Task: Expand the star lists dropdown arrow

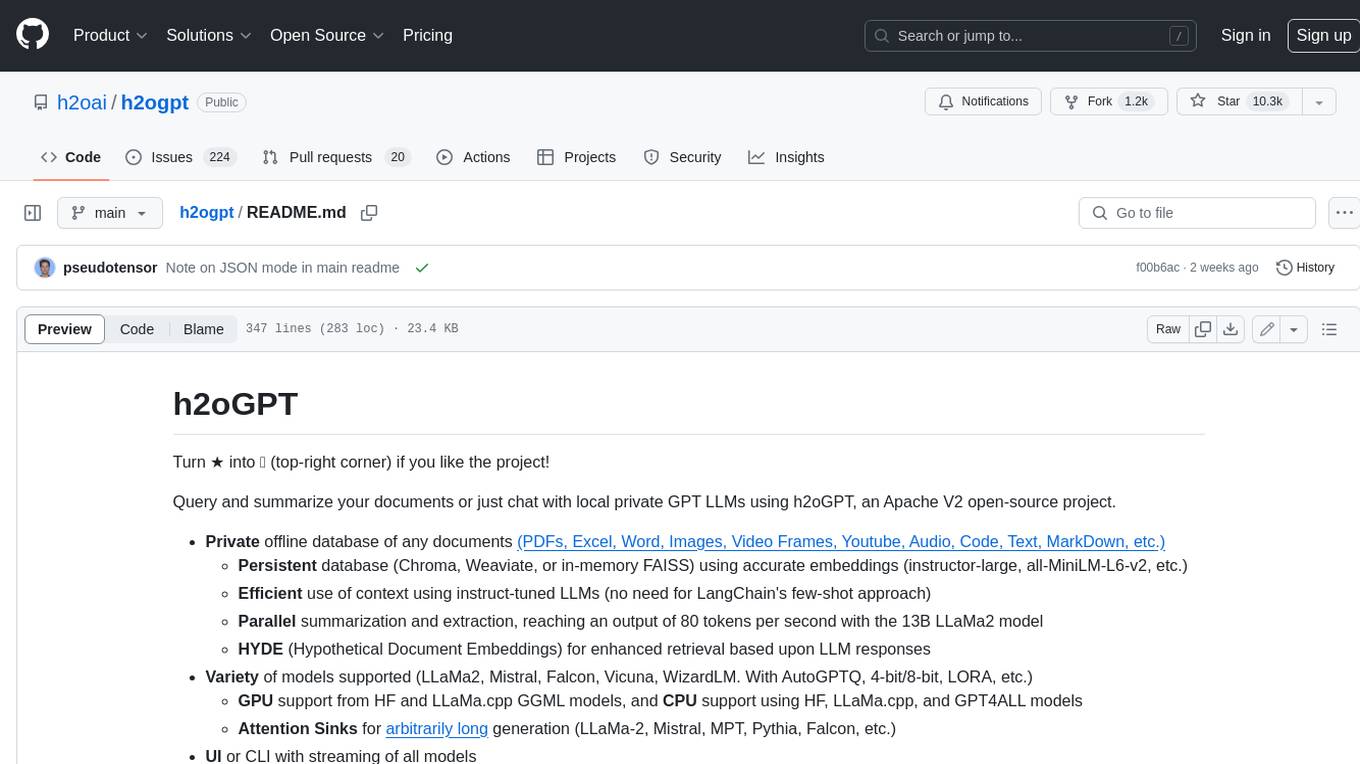Action: (x=1319, y=102)
